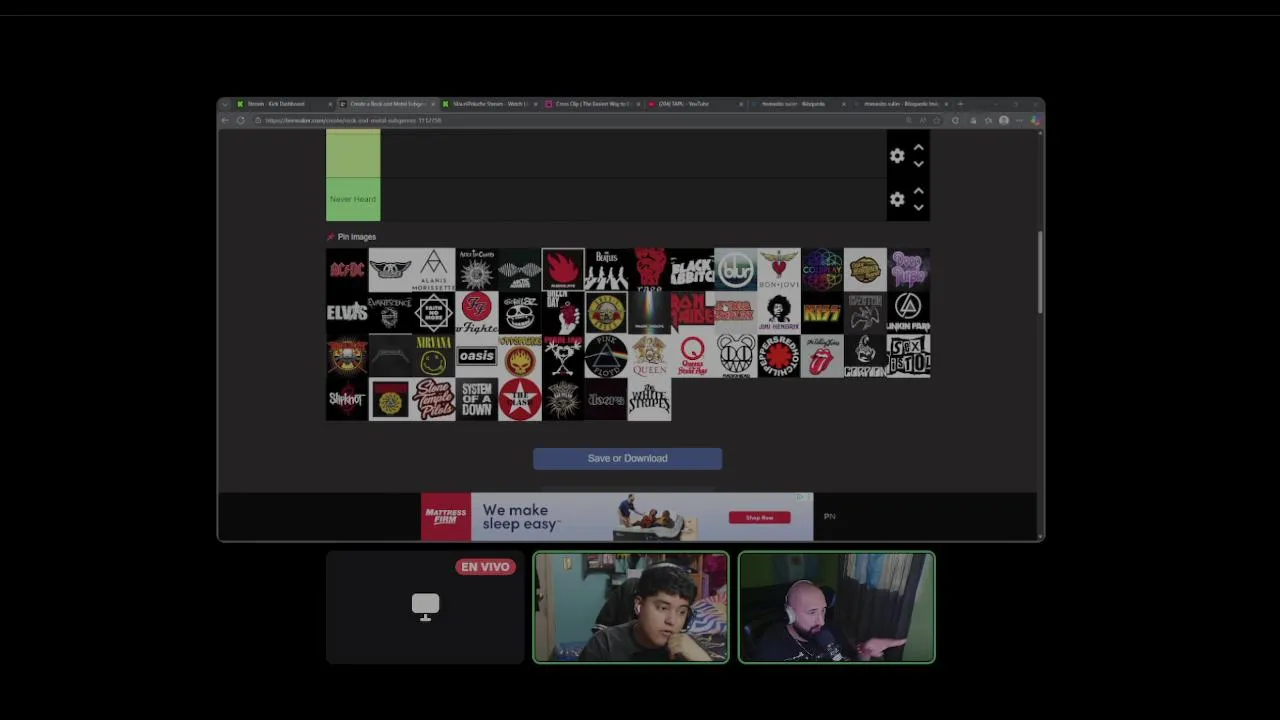
Task: Select the Arctic Monkeys soundwave logo
Action: click(520, 270)
